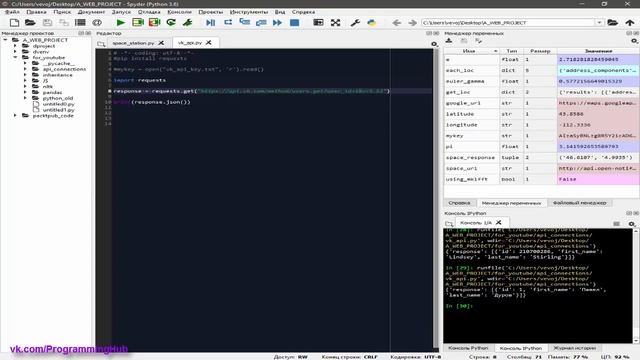Expand the api_connections folder
Screen dimensions: 640x360
pyautogui.click(x=25, y=69)
